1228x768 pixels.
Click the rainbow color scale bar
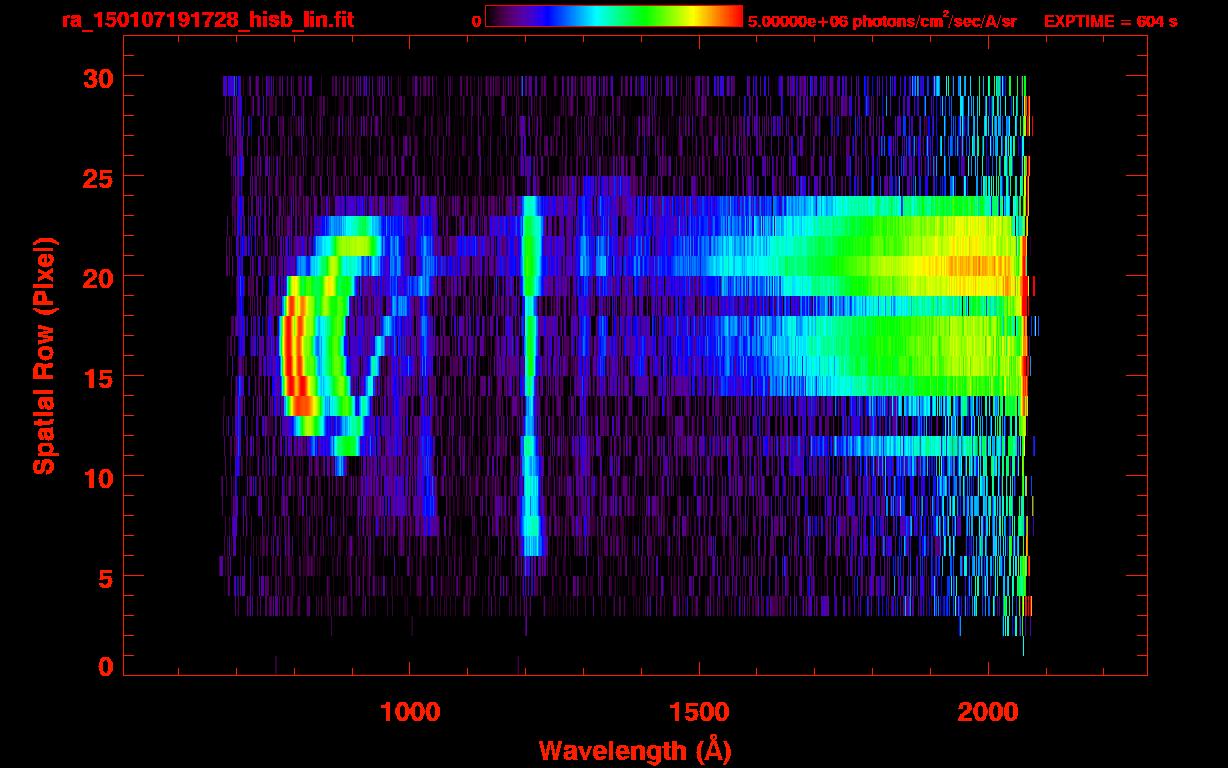click(614, 15)
